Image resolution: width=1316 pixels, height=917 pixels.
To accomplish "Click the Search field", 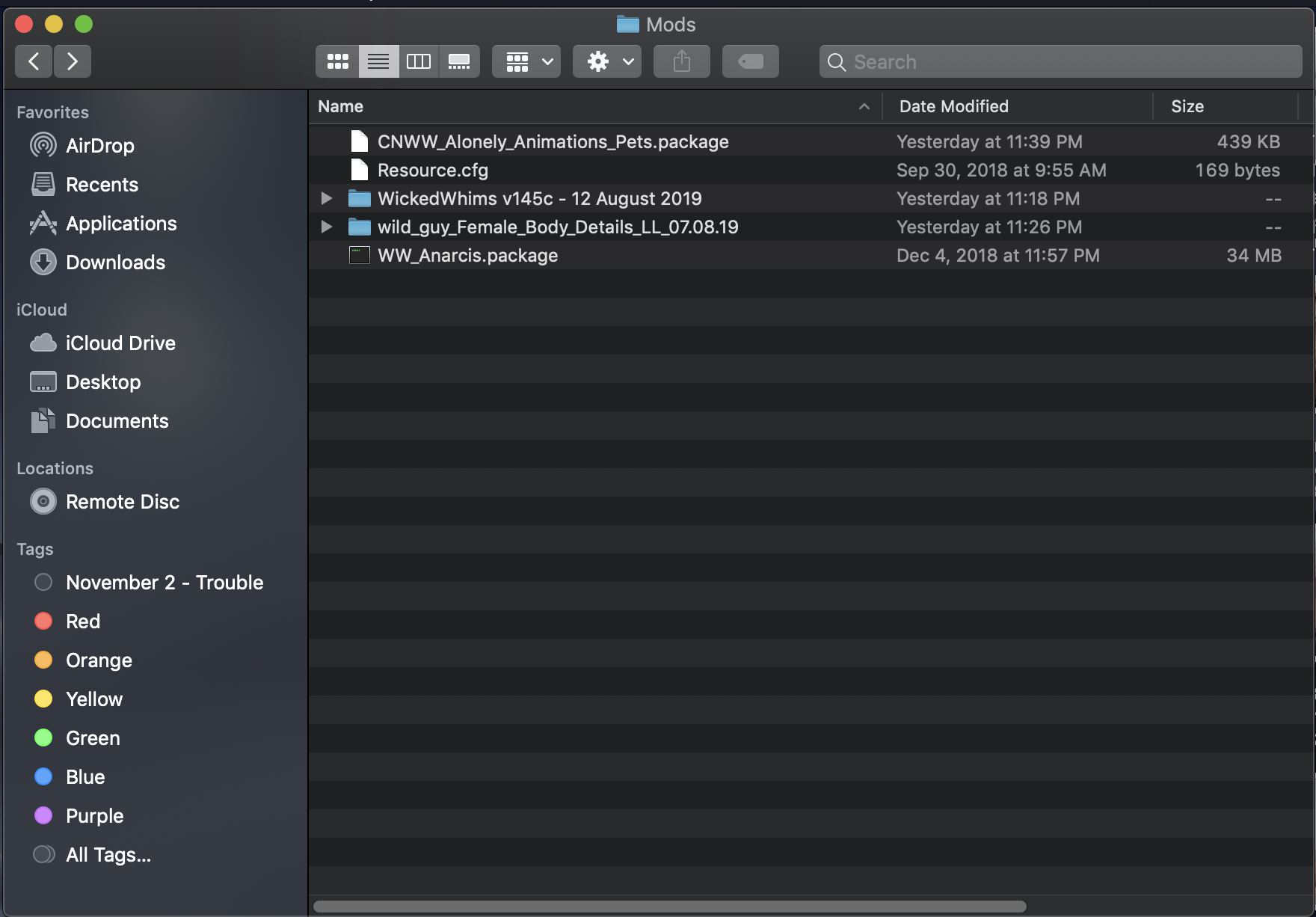I will pos(1060,61).
